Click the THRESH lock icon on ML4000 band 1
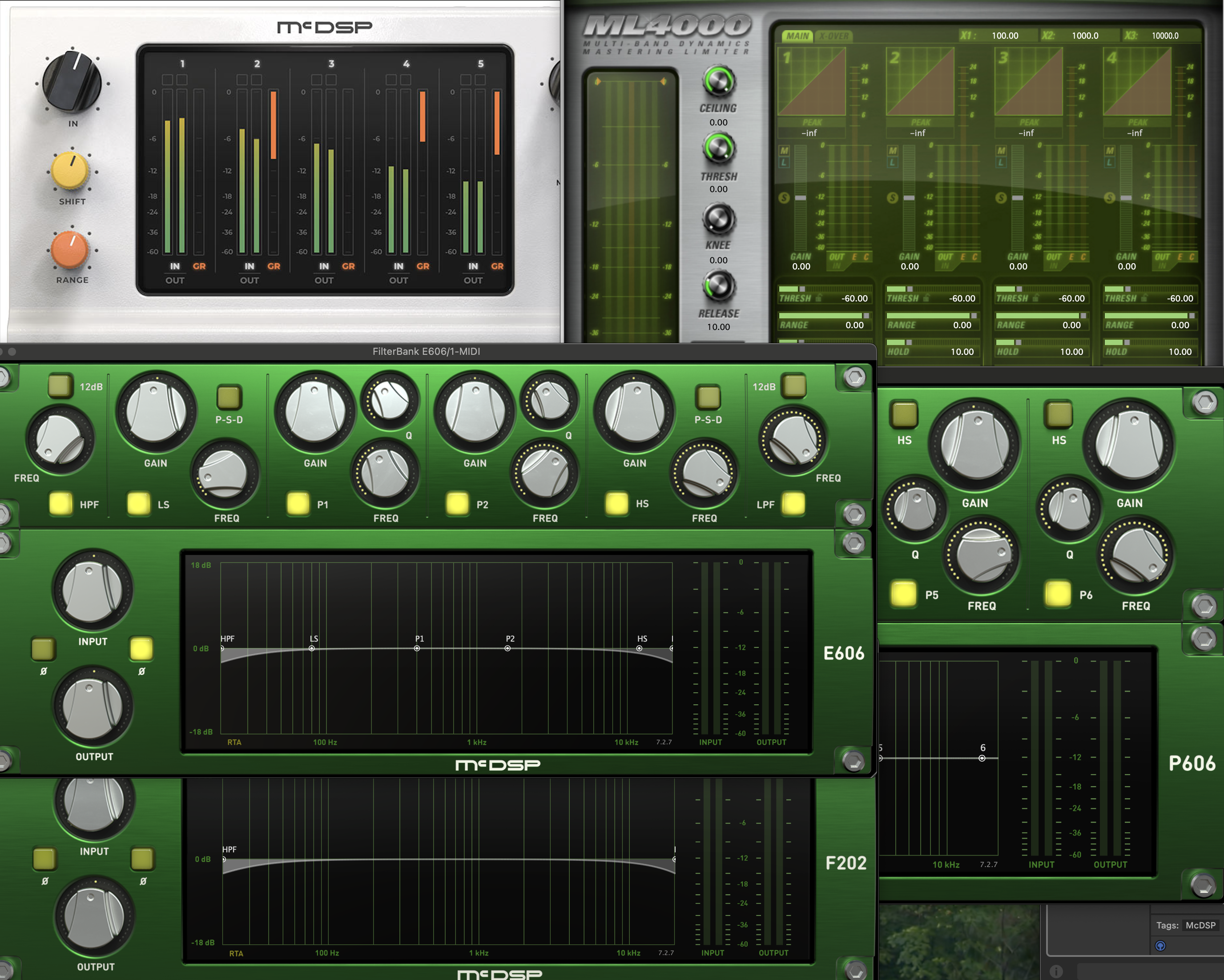 point(819,298)
